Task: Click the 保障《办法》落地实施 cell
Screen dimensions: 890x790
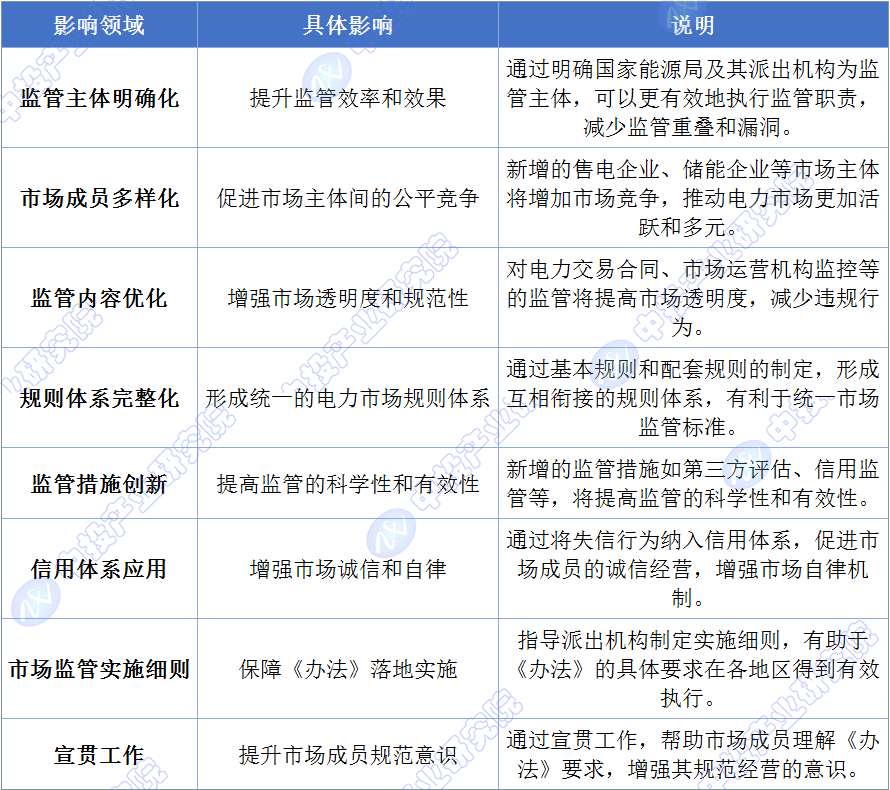Action: coord(348,669)
